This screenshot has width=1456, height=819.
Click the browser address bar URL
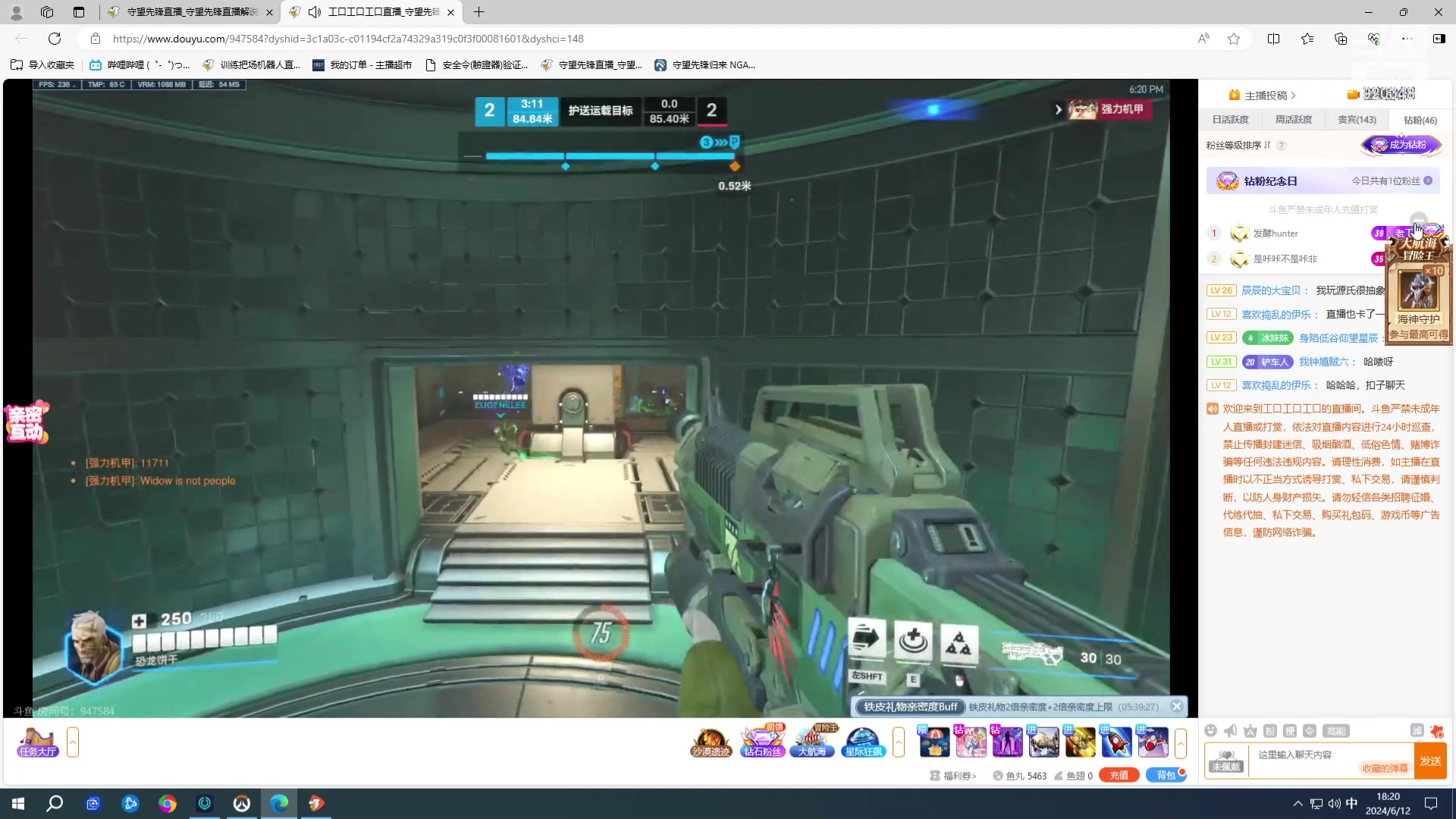click(348, 39)
